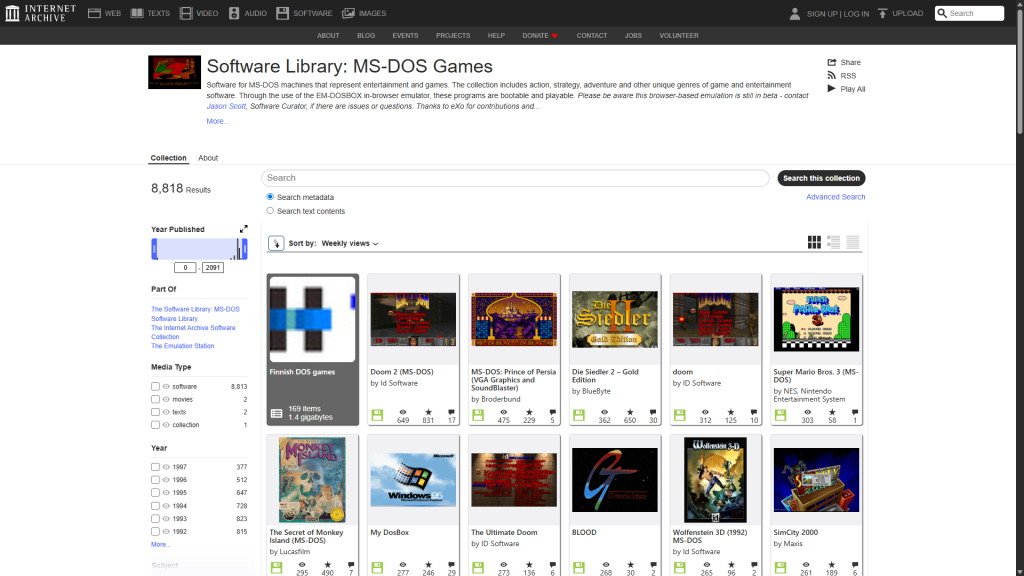Switch to tile grid view icon
This screenshot has height=576, width=1024.
pos(814,242)
